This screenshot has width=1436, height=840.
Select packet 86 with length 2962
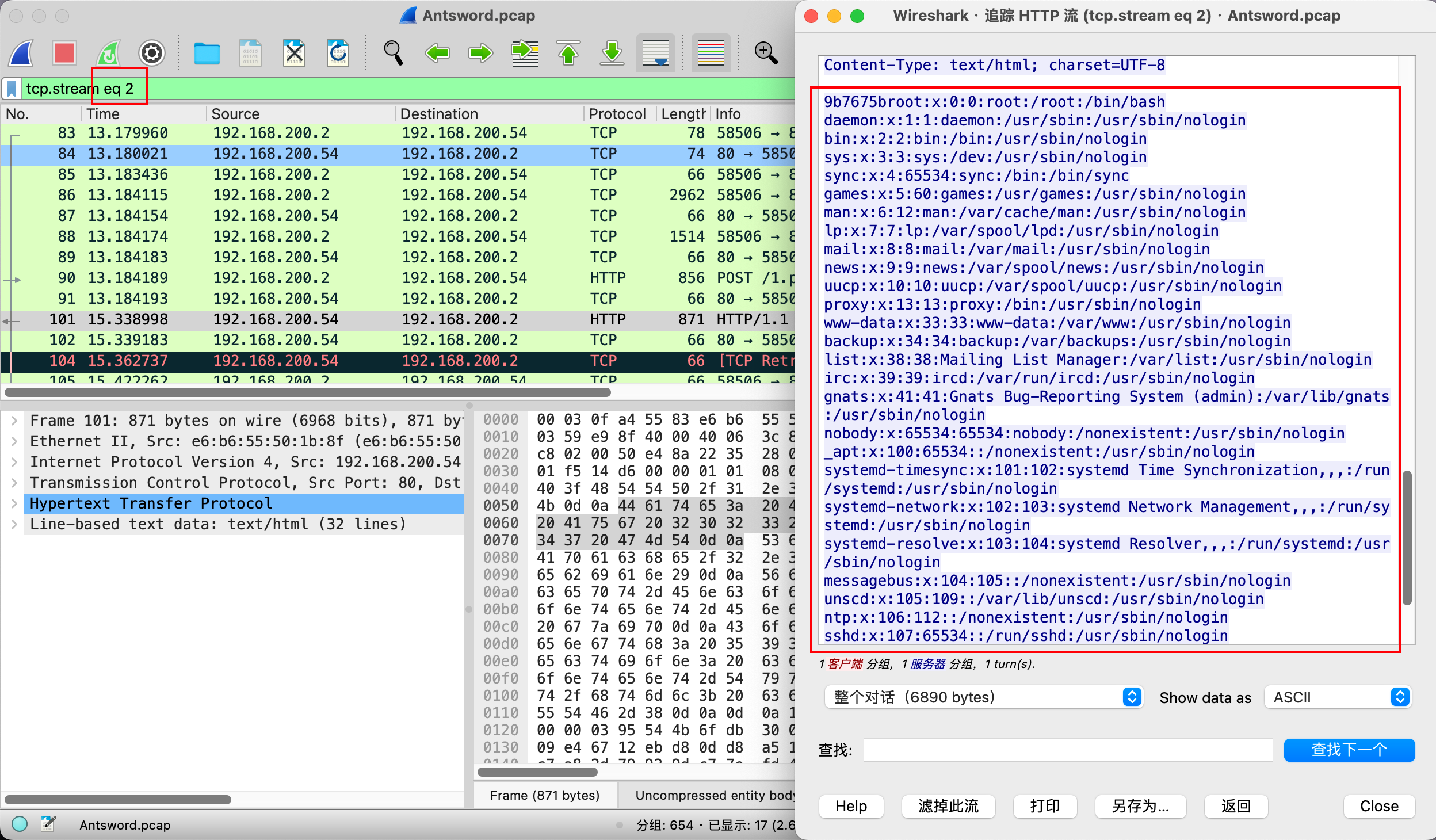coord(398,195)
